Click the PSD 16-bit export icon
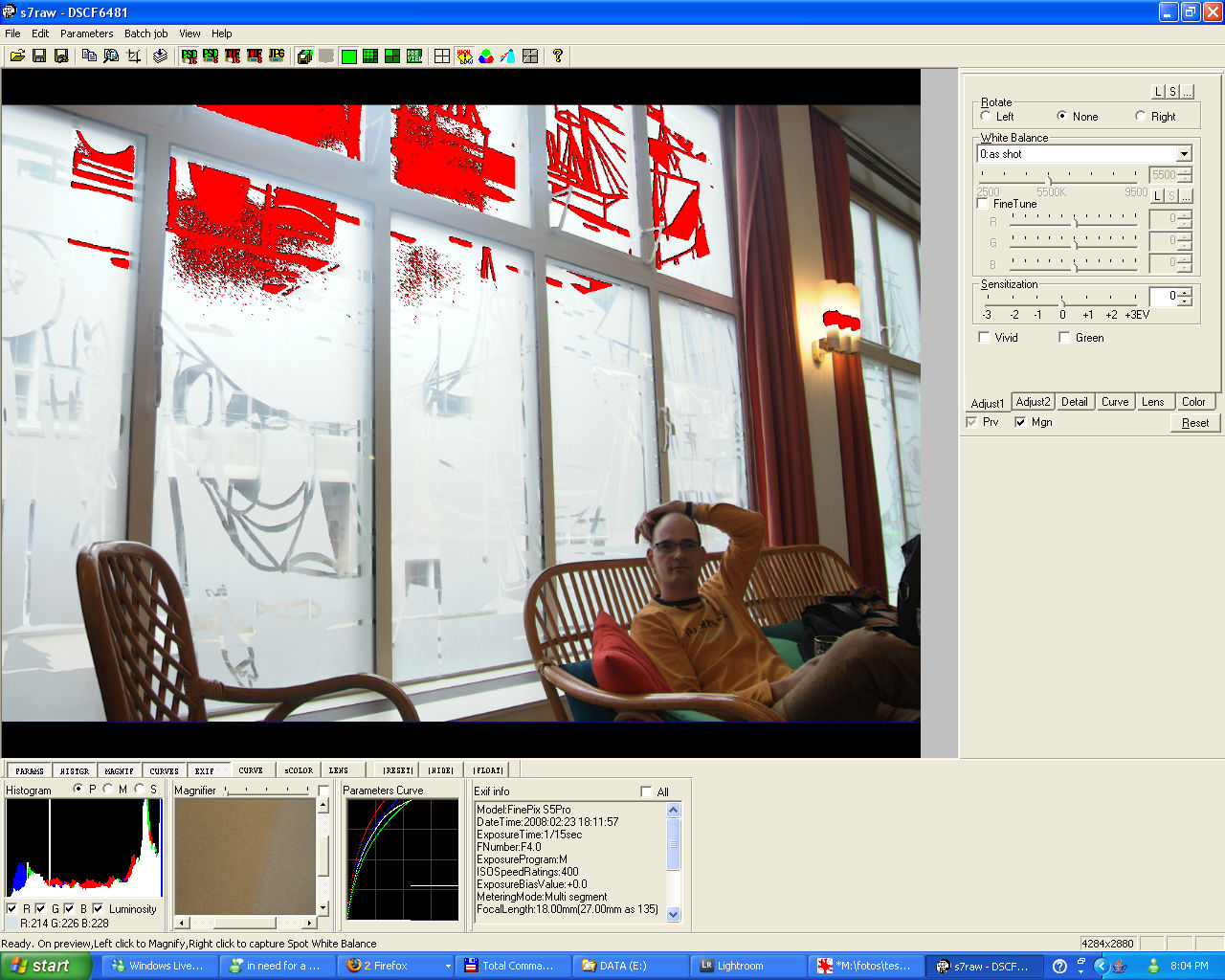 point(189,56)
